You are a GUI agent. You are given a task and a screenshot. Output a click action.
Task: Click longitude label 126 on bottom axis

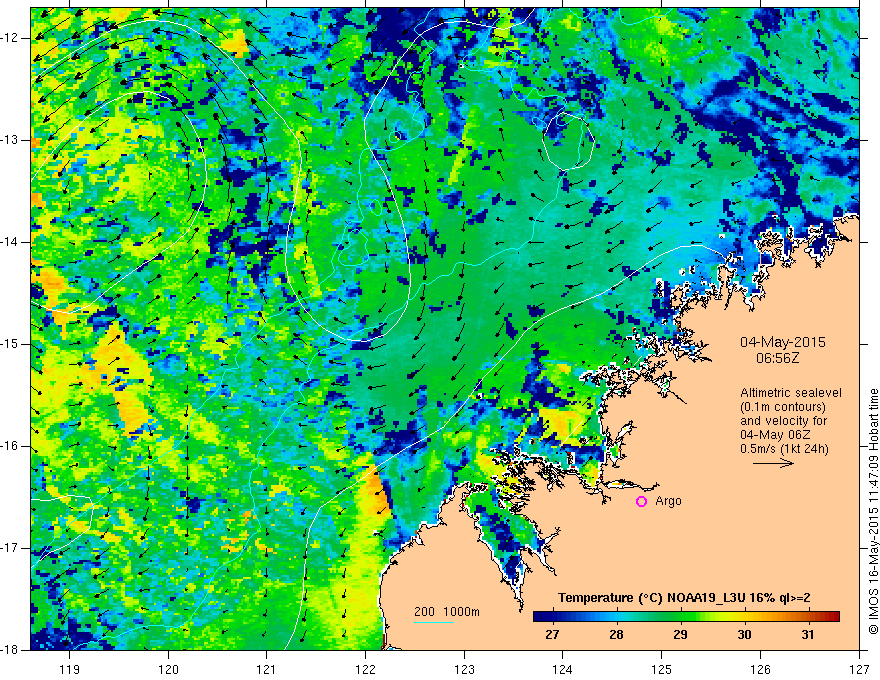pyautogui.click(x=760, y=669)
